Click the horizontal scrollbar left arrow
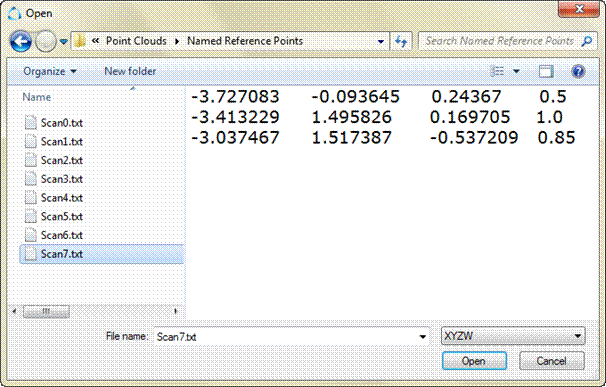606x387 pixels. tap(15, 311)
